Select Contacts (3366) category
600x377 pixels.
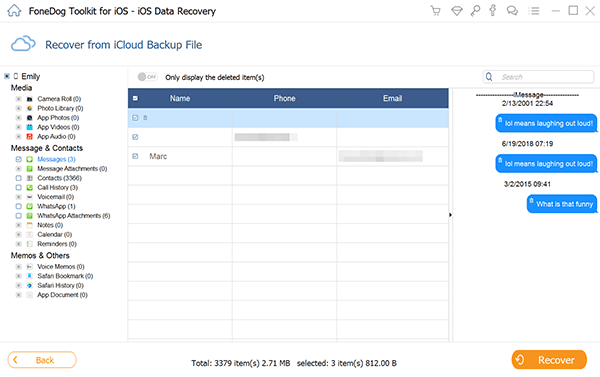click(x=59, y=178)
